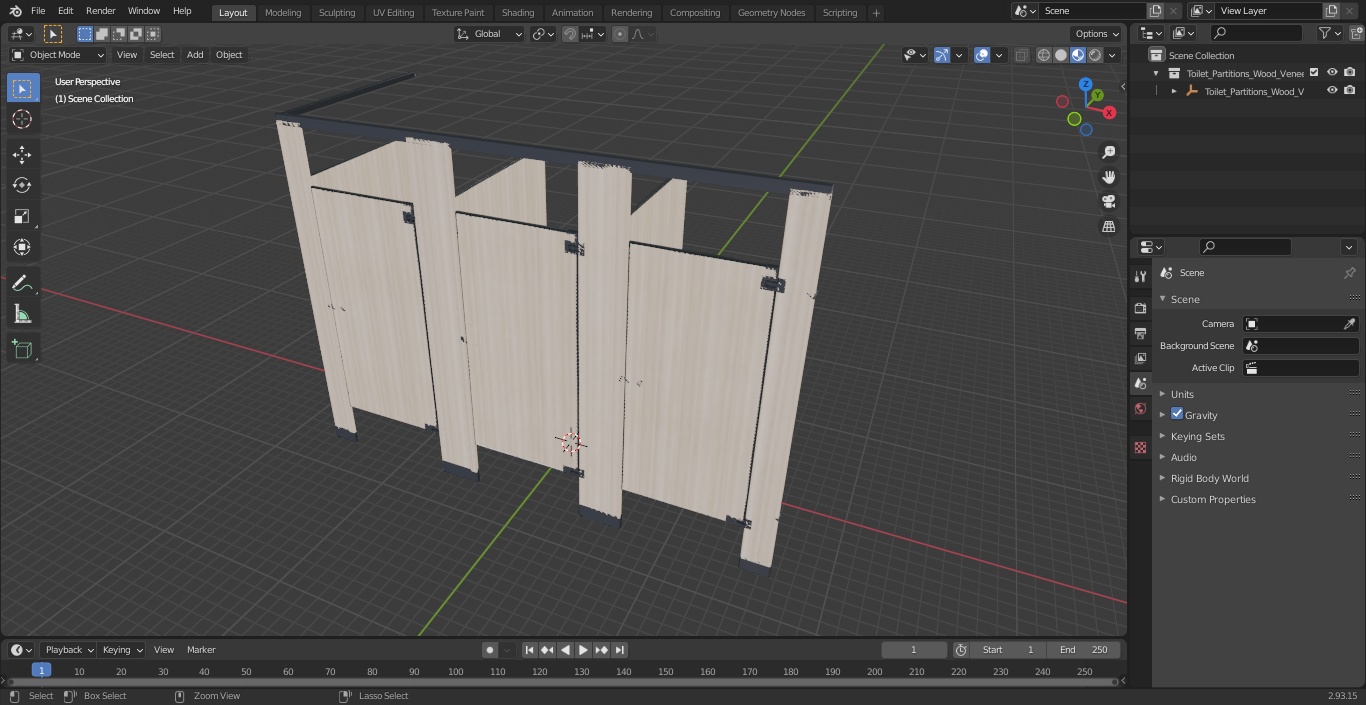Jump to the end frame
The image size is (1366, 705).
point(620,650)
